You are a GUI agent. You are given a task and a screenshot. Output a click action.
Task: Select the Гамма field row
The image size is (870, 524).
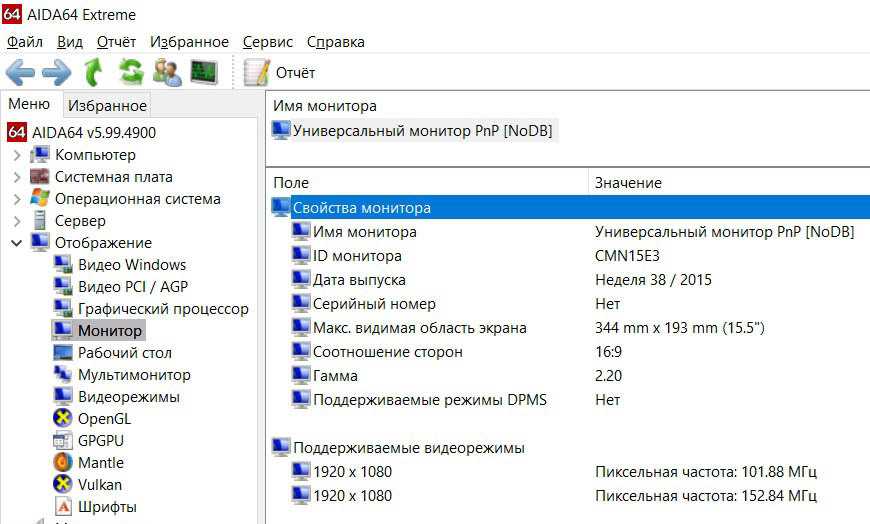[x=335, y=376]
